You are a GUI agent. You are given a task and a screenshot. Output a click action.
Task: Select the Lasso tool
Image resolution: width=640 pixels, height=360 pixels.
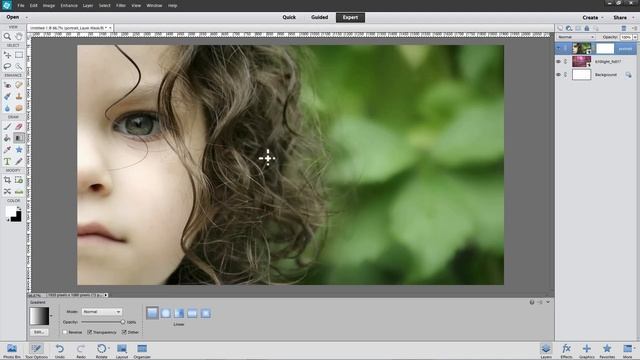point(7,66)
